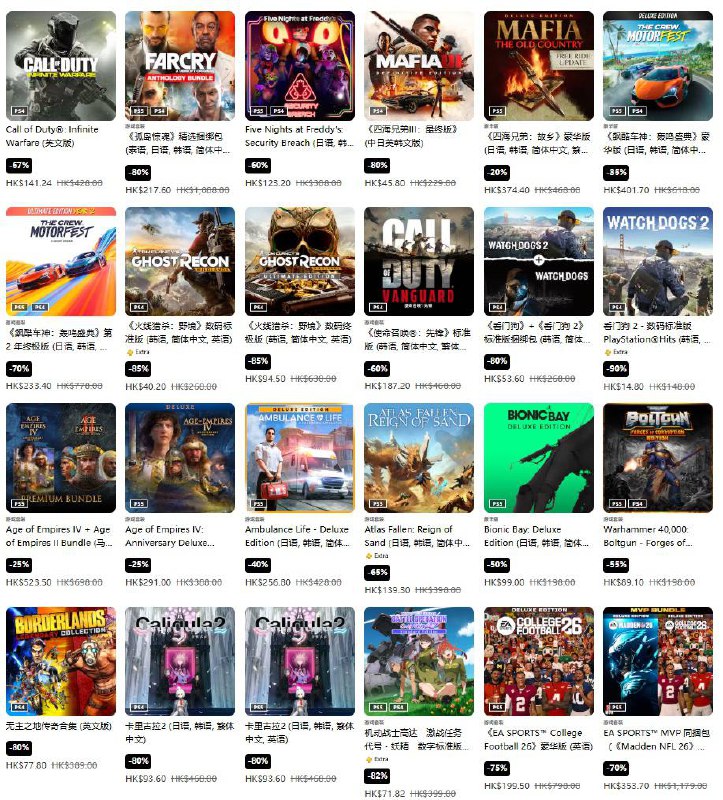Click the -90% discount badge for Watch Dogs 2

[x=617, y=368]
